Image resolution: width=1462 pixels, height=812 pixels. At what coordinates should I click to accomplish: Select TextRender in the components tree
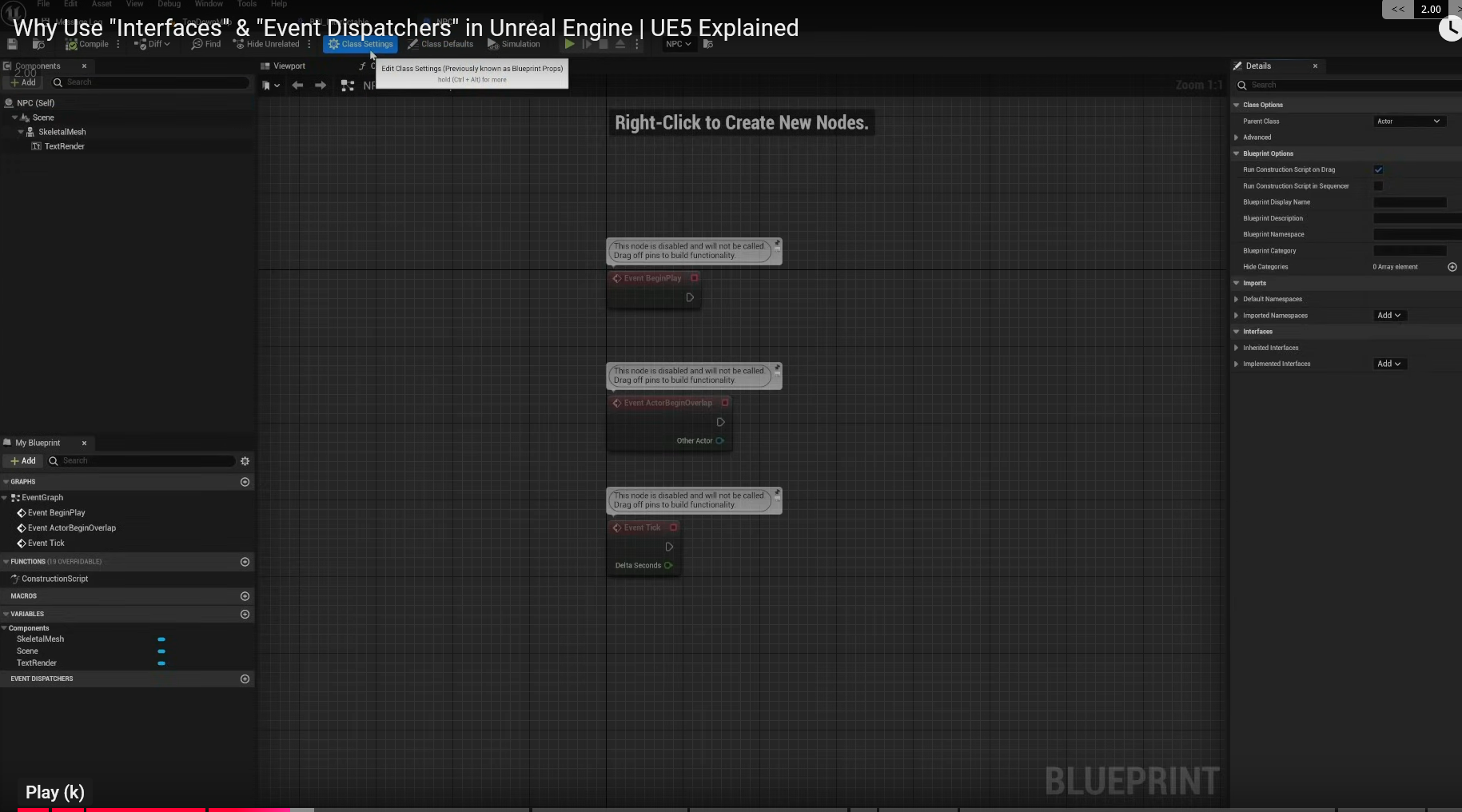pyautogui.click(x=64, y=146)
